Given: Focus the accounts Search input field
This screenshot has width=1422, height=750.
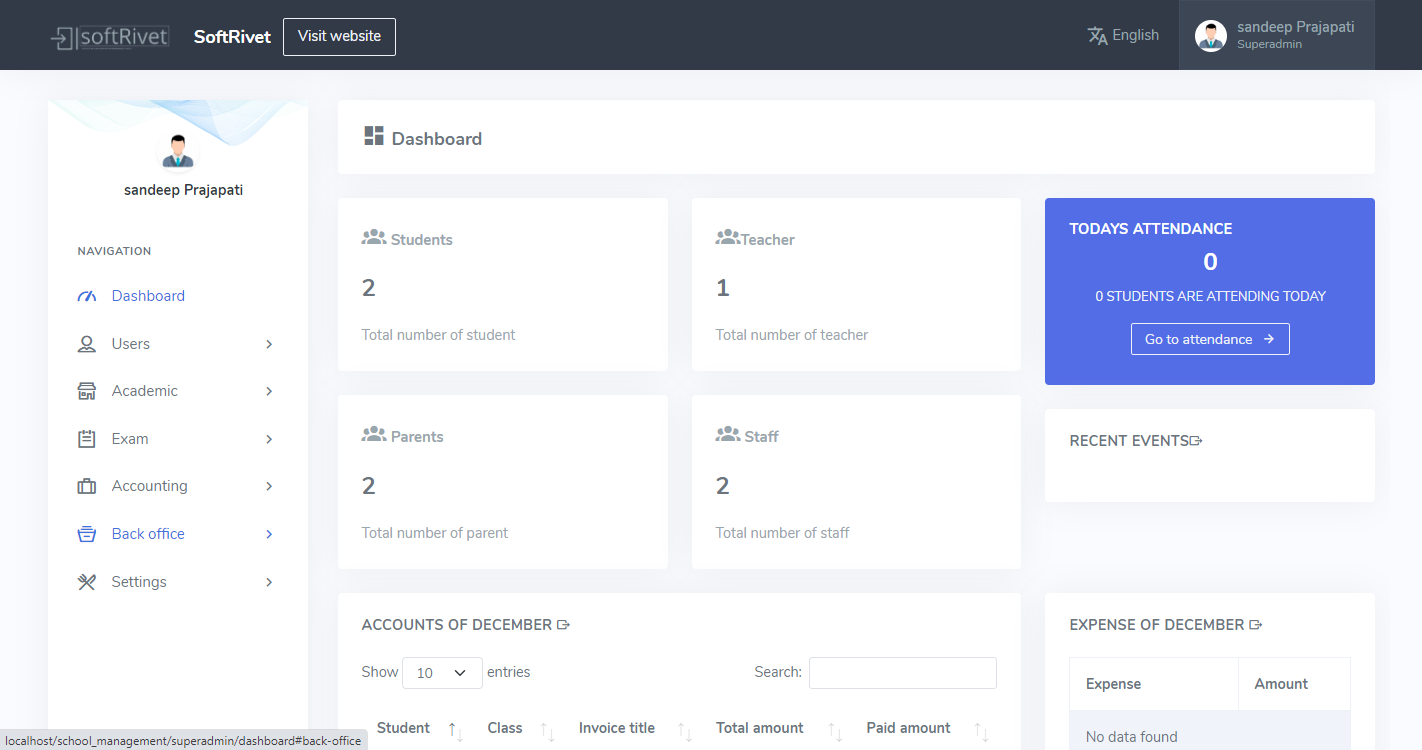Looking at the screenshot, I should [x=902, y=673].
